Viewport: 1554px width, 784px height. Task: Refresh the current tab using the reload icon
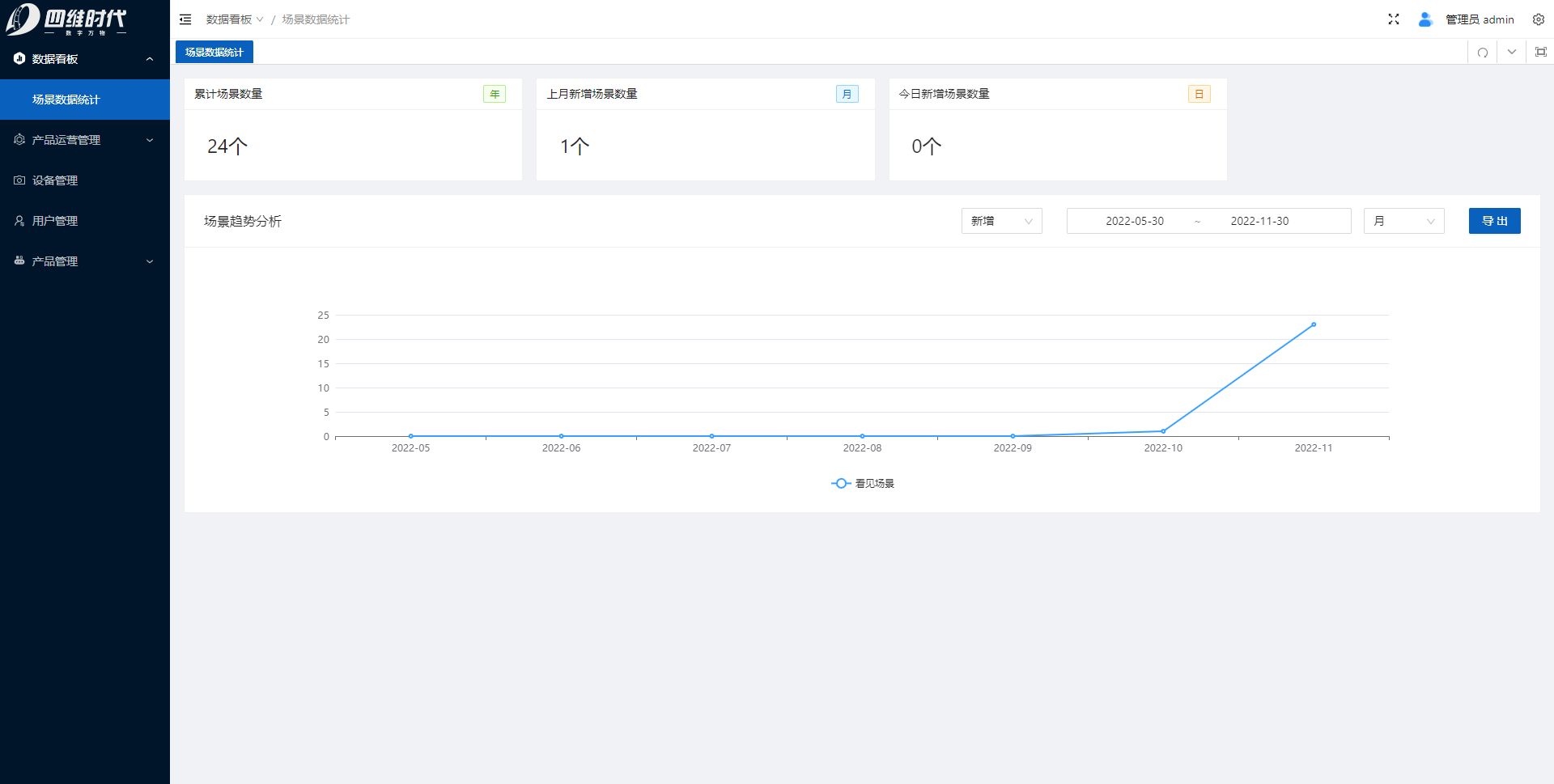[1482, 53]
